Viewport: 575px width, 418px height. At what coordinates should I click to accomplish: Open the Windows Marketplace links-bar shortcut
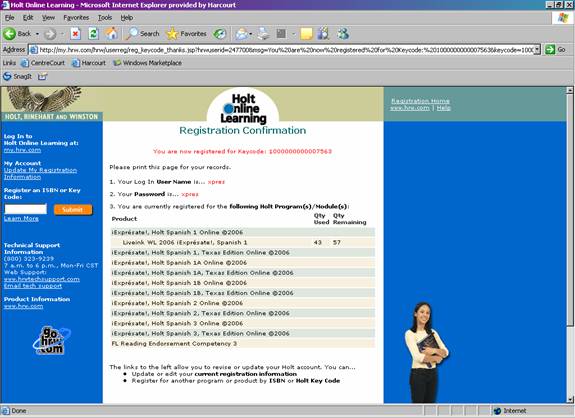point(147,63)
